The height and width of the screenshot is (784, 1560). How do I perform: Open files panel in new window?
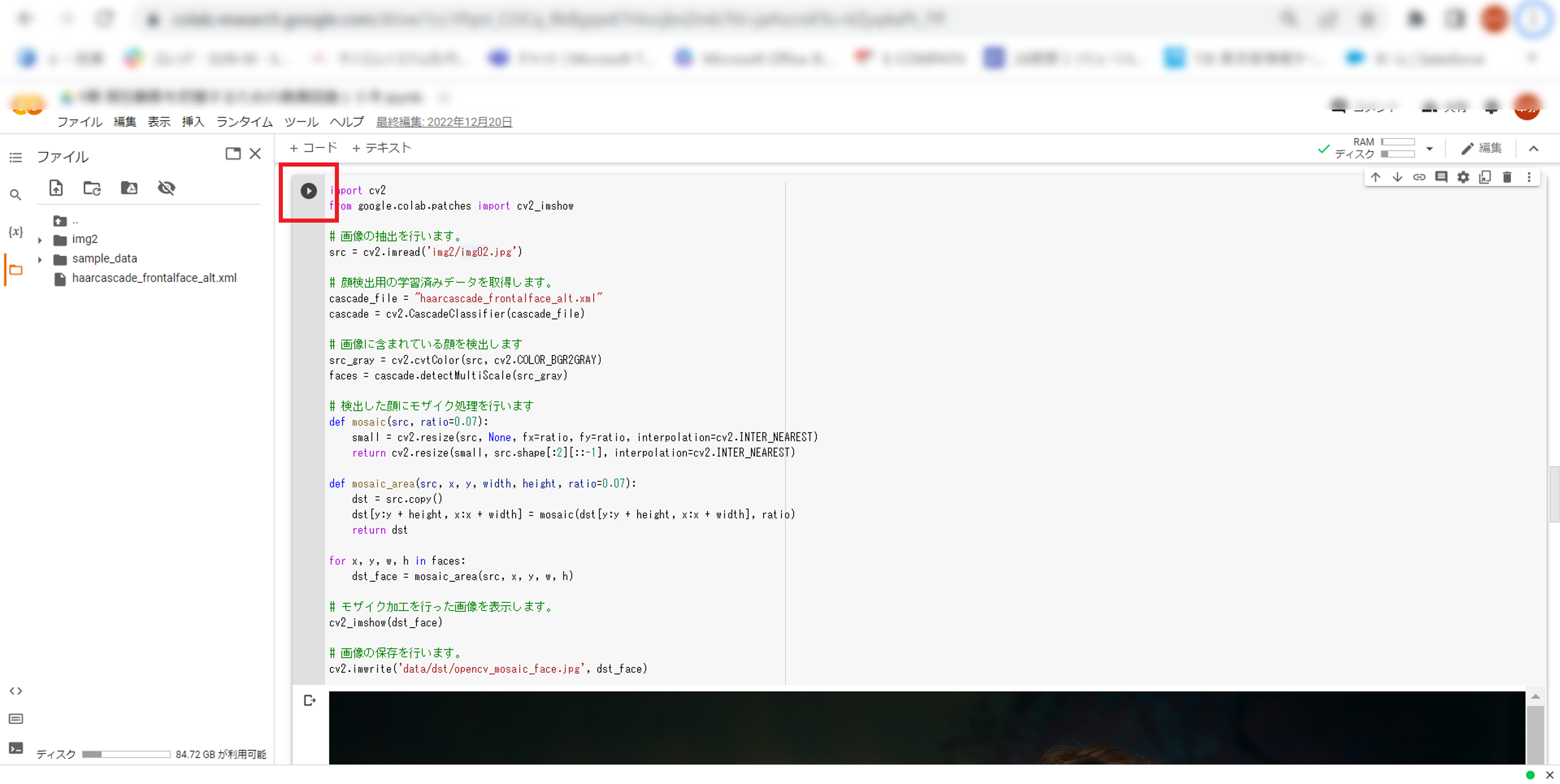[x=233, y=154]
